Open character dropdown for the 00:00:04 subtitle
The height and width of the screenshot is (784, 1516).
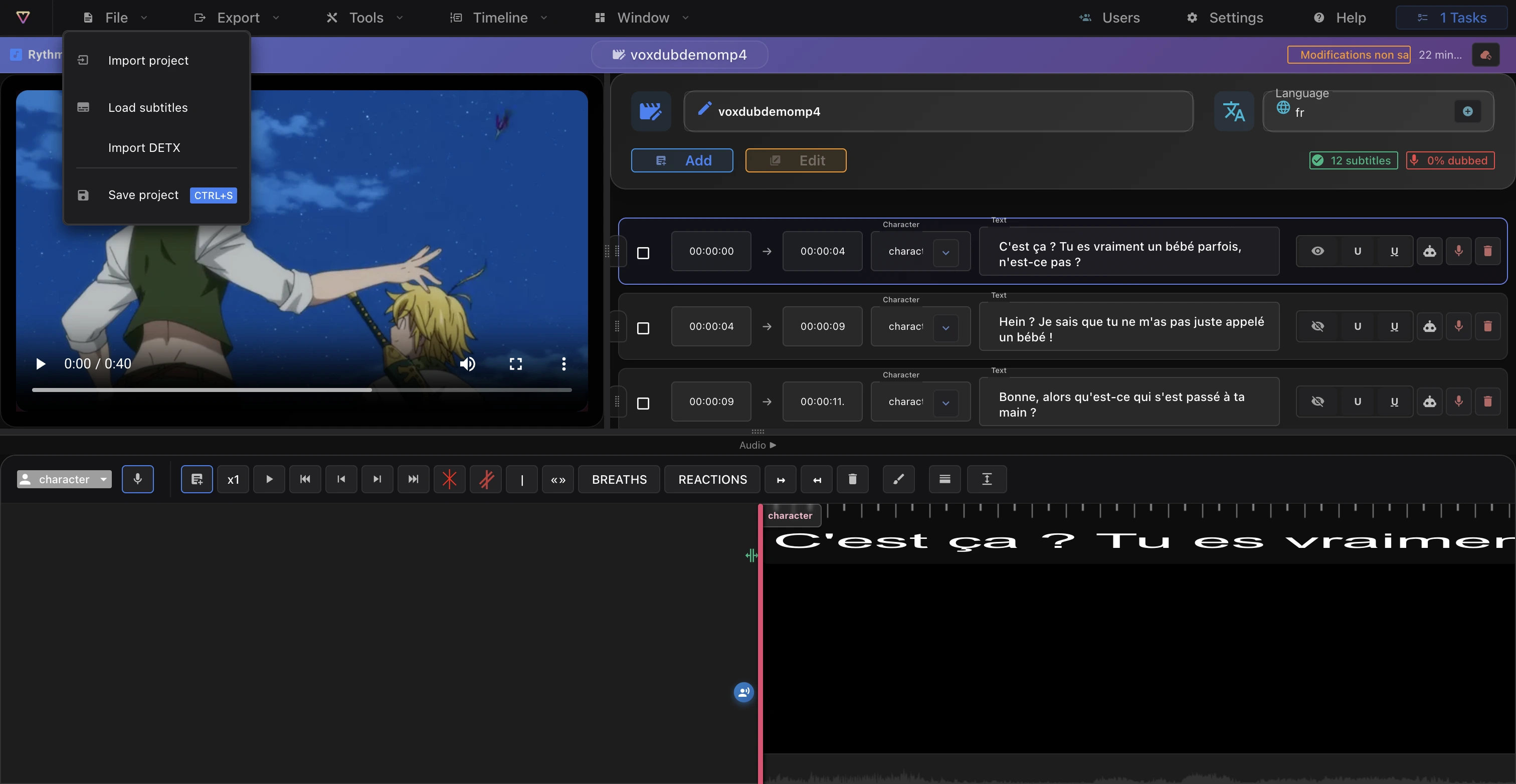(945, 328)
